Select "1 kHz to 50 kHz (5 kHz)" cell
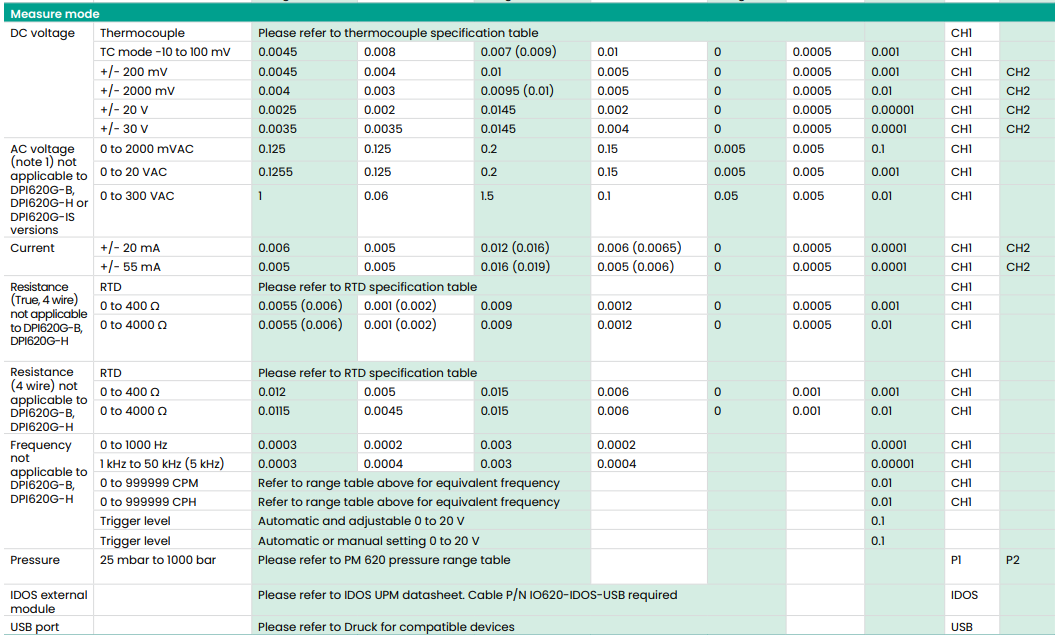Image resolution: width=1059 pixels, height=635 pixels. pos(162,463)
